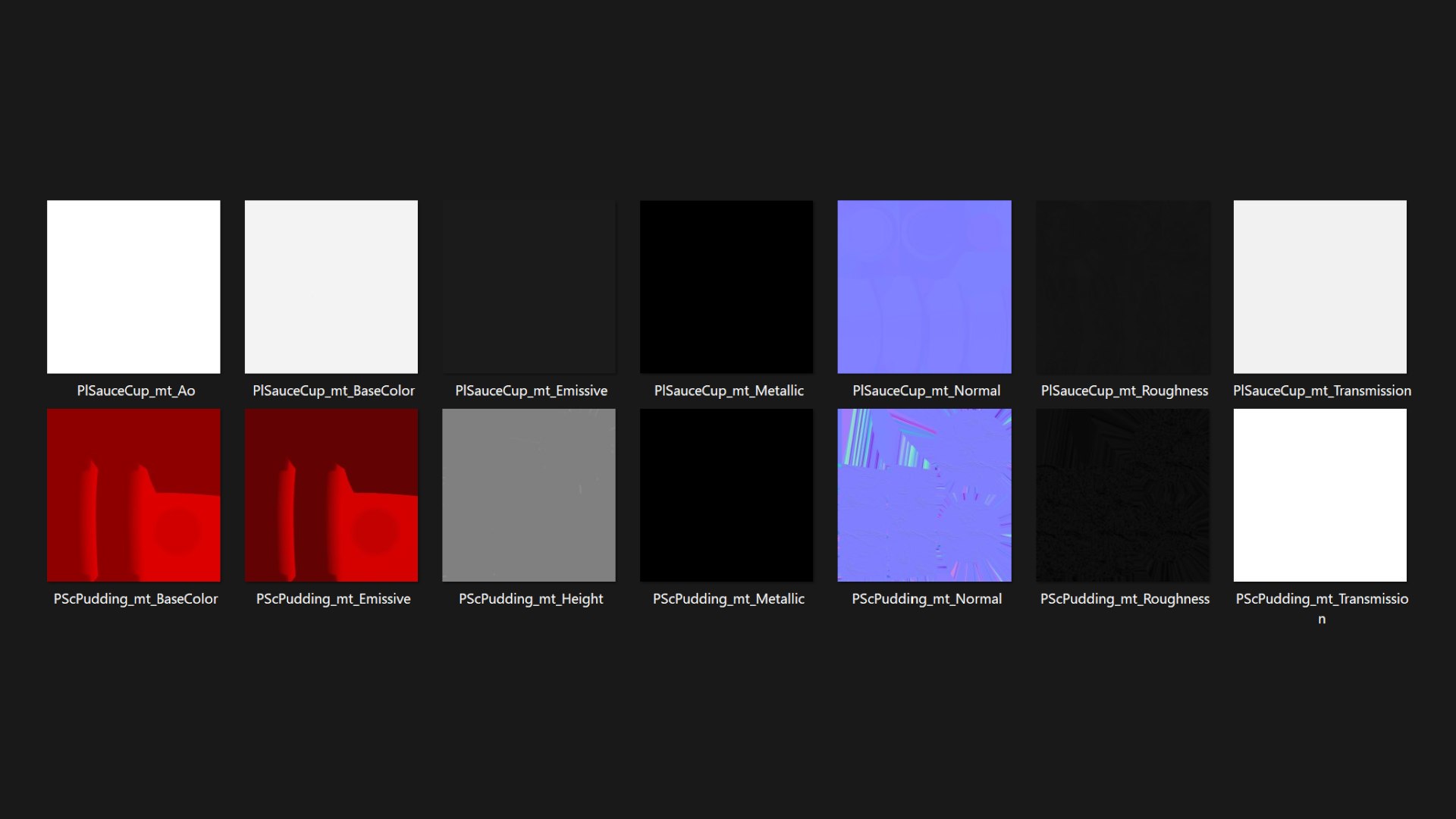The height and width of the screenshot is (819, 1456).
Task: Select the white PScPudding_mt_Transmission thumbnail
Action: pos(1320,495)
